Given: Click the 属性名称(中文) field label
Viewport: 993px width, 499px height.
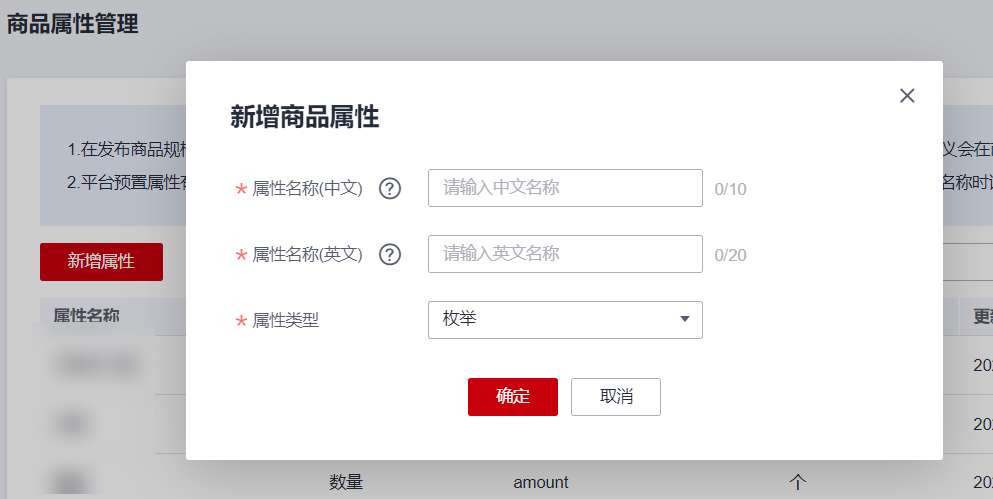Looking at the screenshot, I should pos(307,189).
